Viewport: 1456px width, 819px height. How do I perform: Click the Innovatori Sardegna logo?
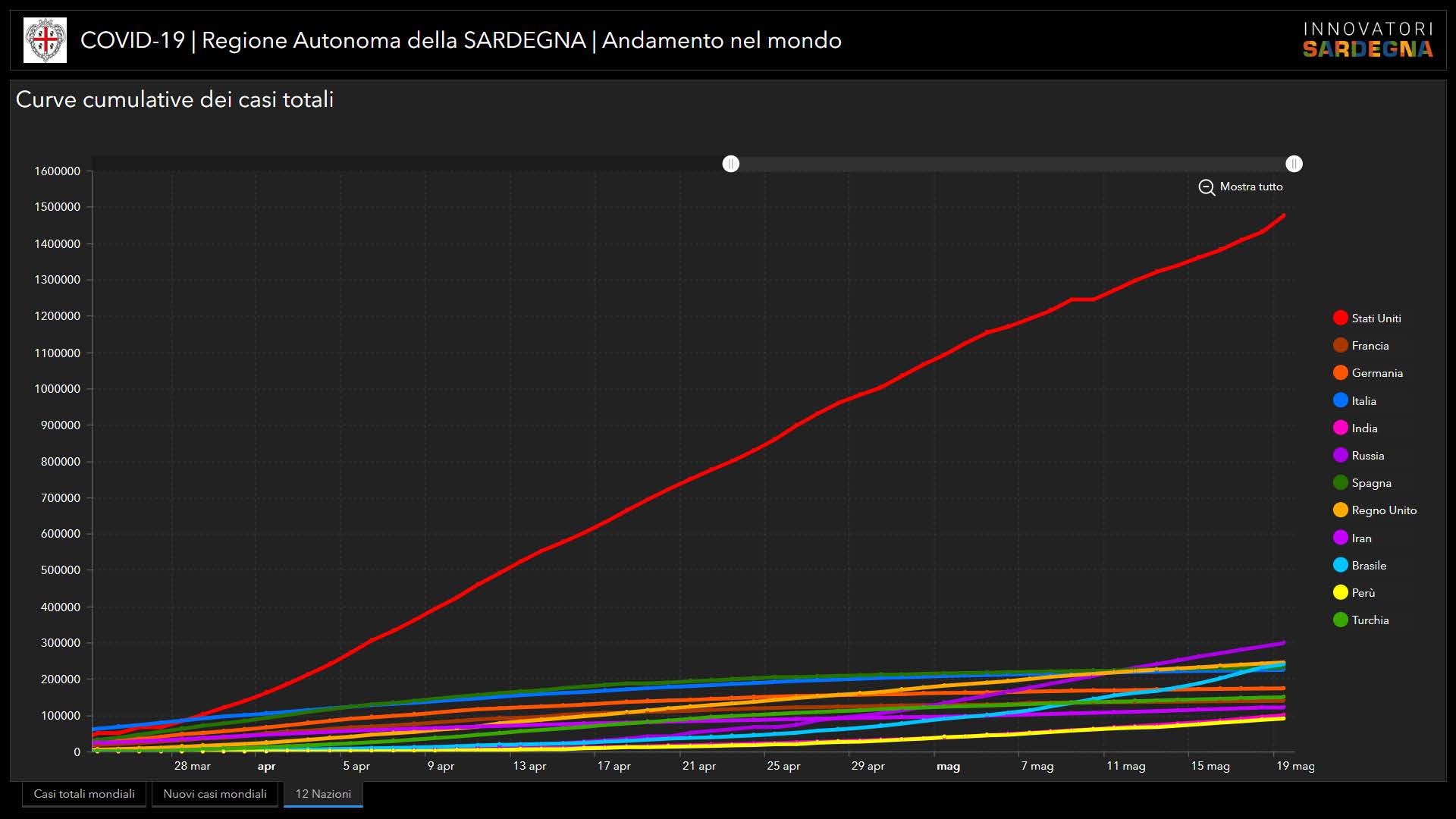[x=1367, y=40]
